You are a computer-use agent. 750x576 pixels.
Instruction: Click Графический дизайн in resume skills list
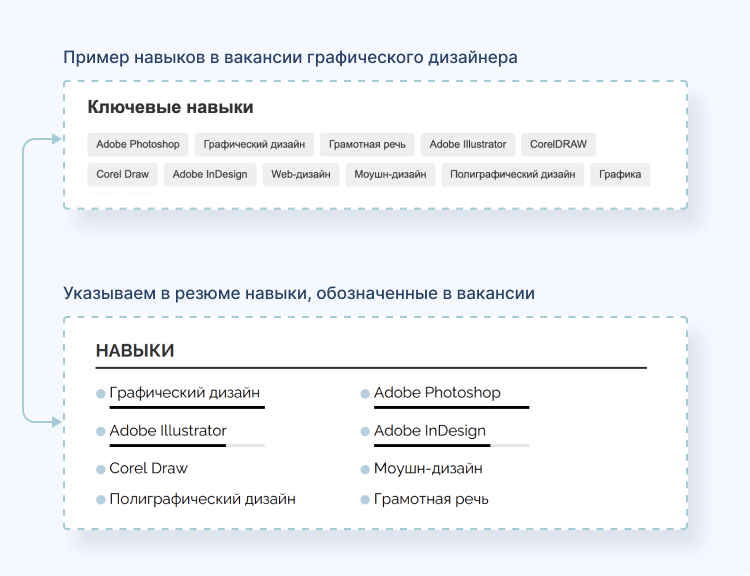point(185,393)
